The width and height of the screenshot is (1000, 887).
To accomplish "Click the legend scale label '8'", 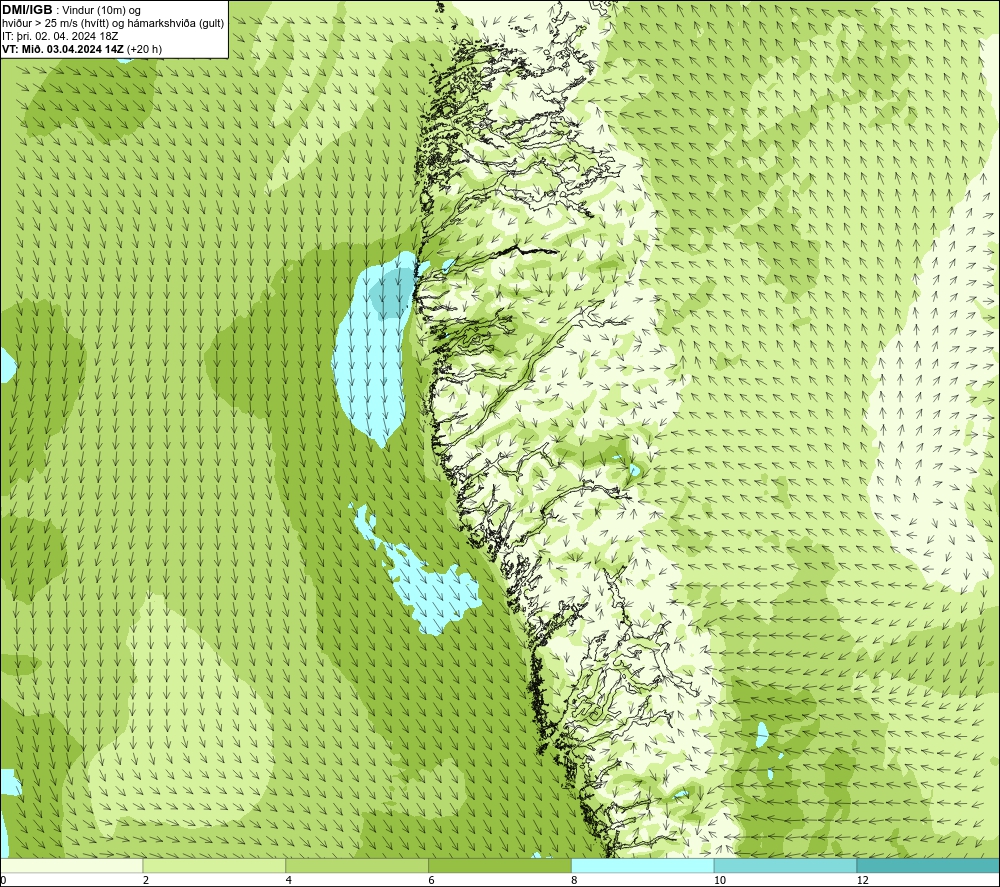I will [575, 880].
